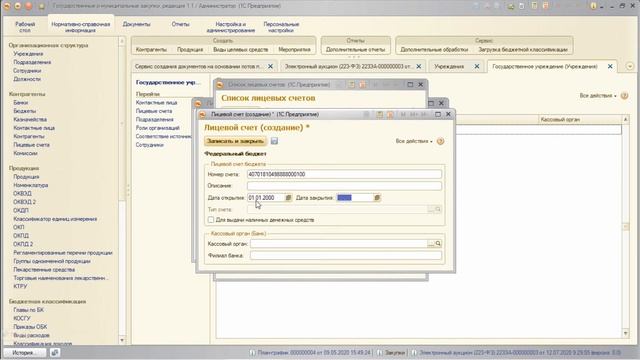This screenshot has width=640, height=360.
Task: Open КОСГУ in left navigation
Action: click(x=22, y=318)
